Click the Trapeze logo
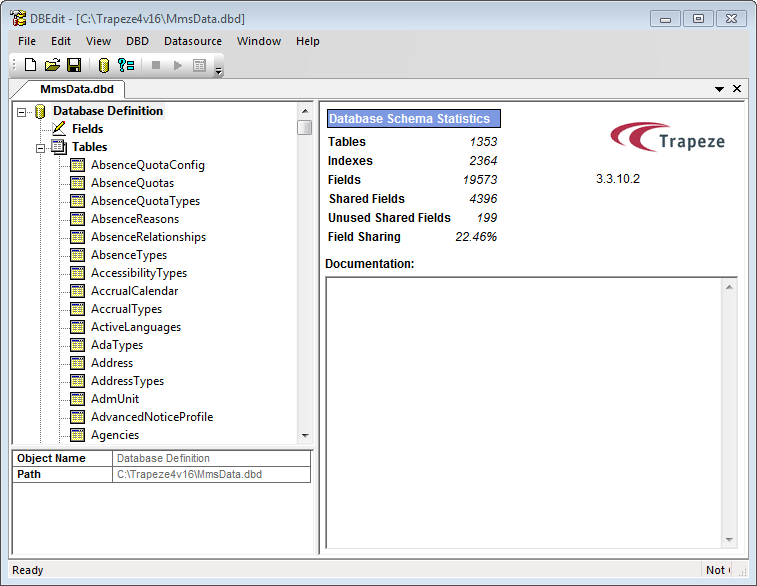The height and width of the screenshot is (586, 757). coord(667,137)
